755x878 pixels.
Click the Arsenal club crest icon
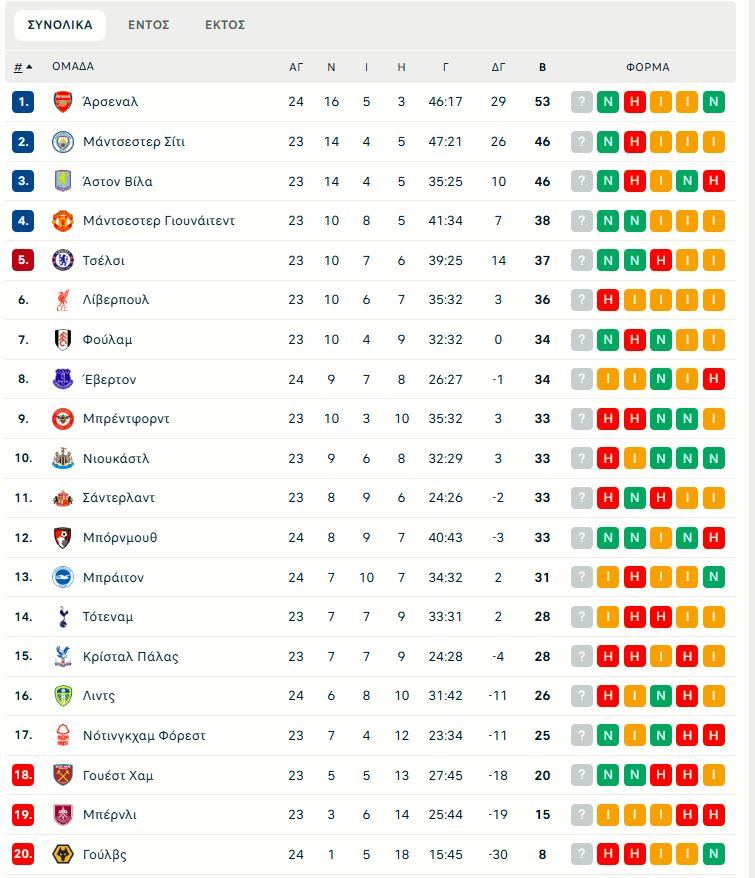pos(63,102)
